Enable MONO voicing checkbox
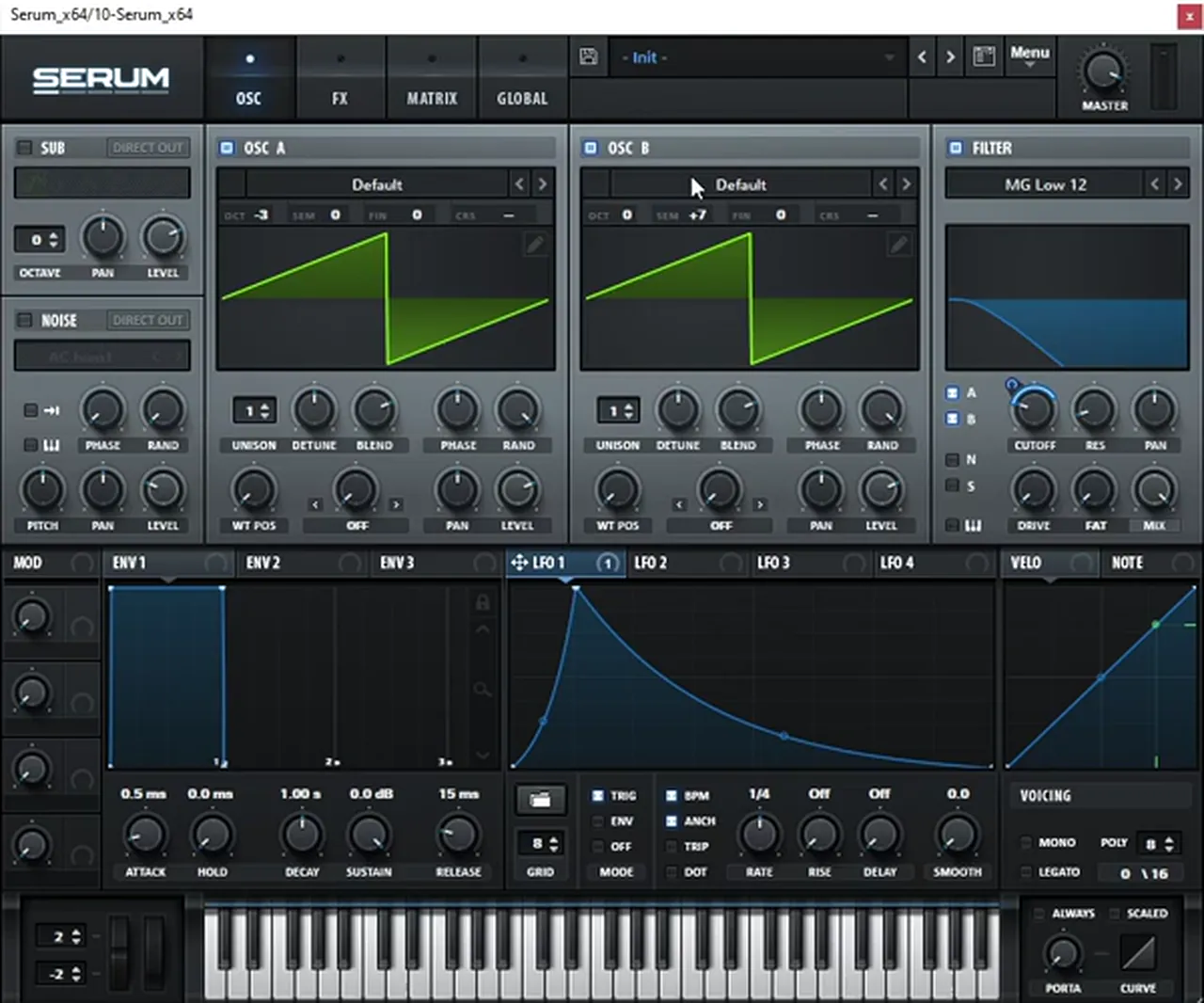 (x=1026, y=843)
